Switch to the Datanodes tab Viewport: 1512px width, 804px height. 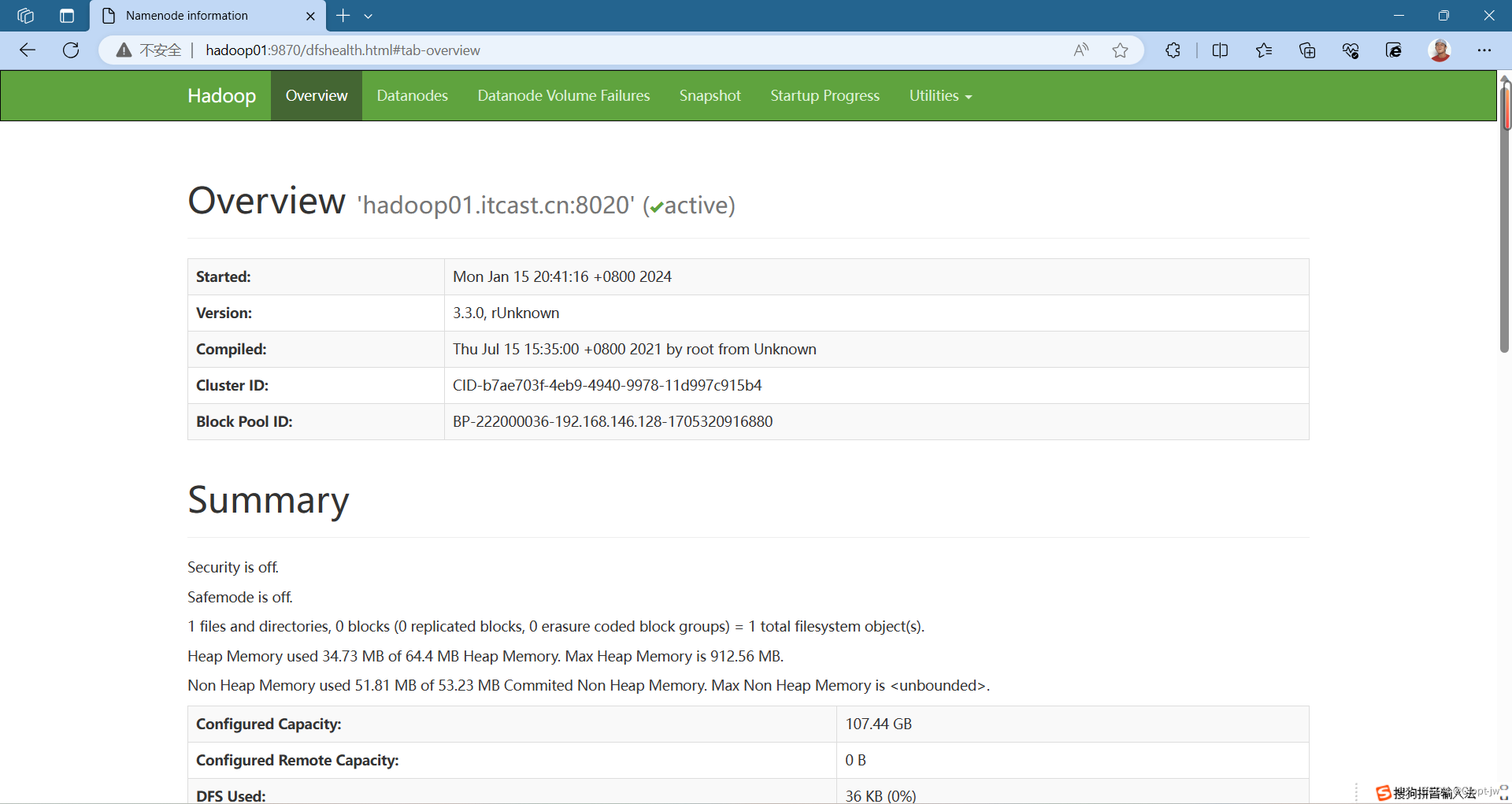[412, 95]
